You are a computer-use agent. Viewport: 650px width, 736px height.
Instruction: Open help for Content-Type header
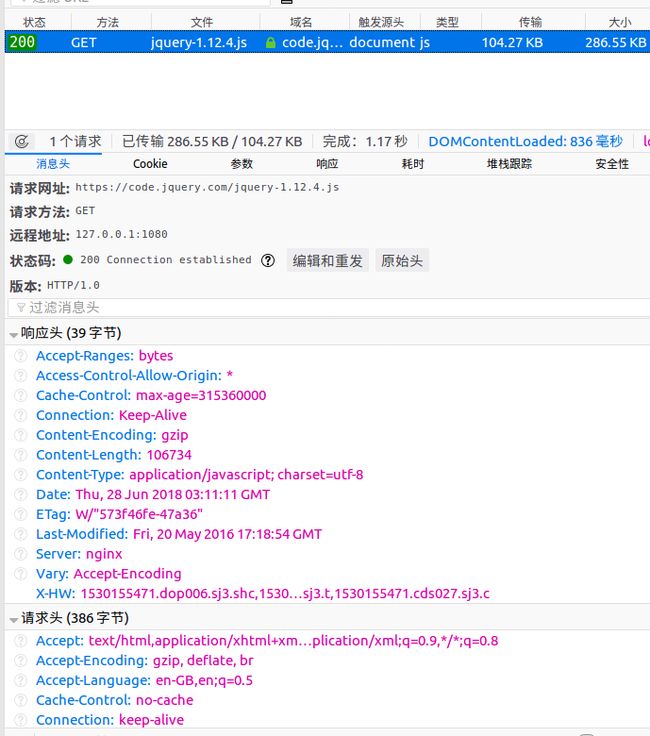[x=21, y=475]
